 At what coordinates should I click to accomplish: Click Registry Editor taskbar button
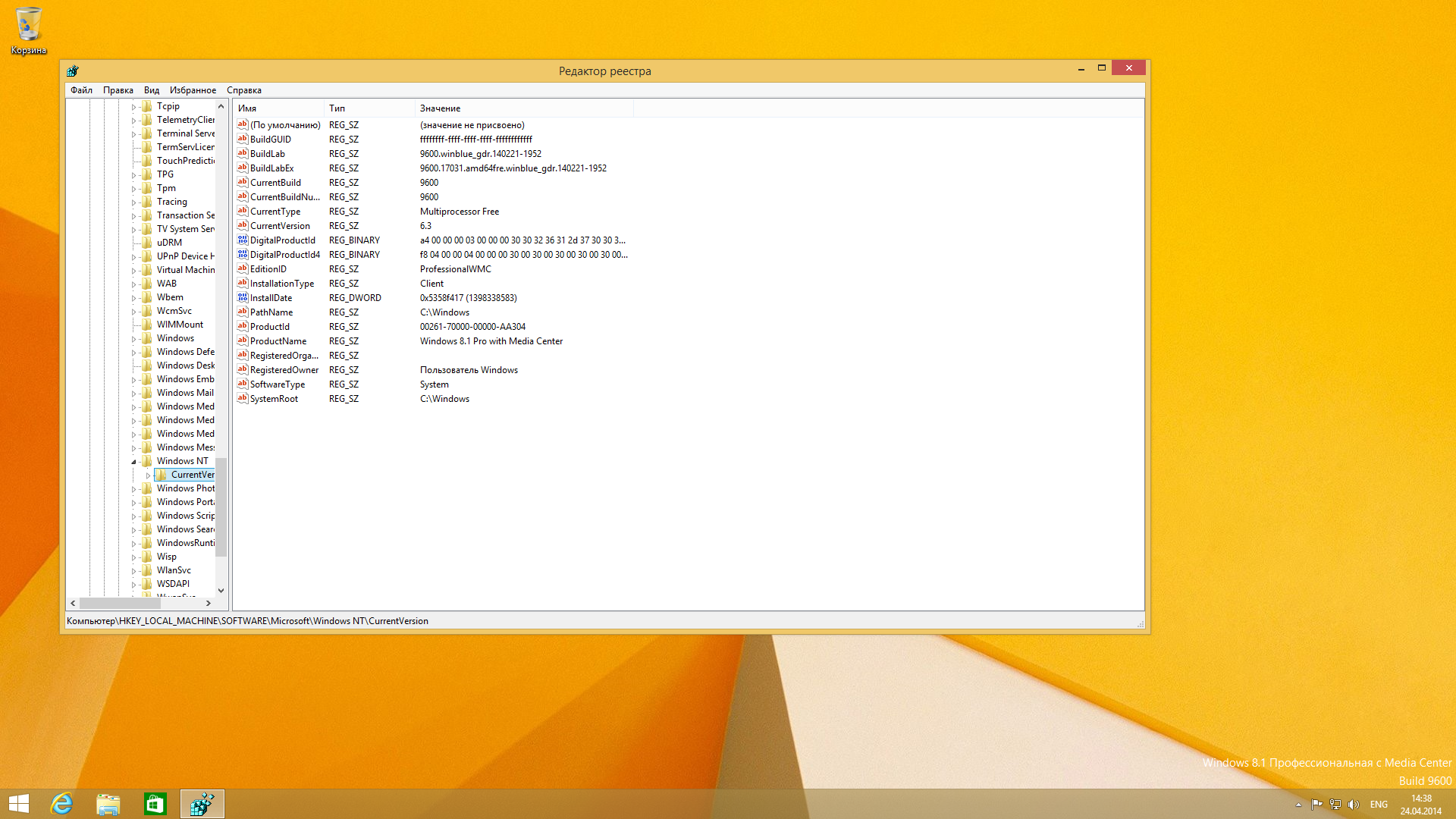pos(202,804)
